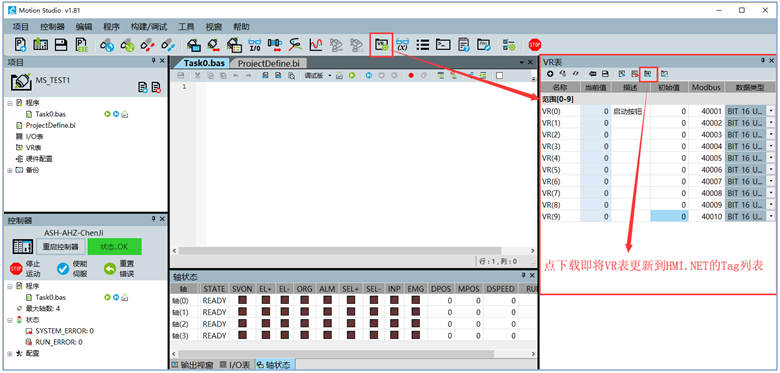Open the 构建/调试 menu
The height and width of the screenshot is (373, 780).
pos(149,27)
